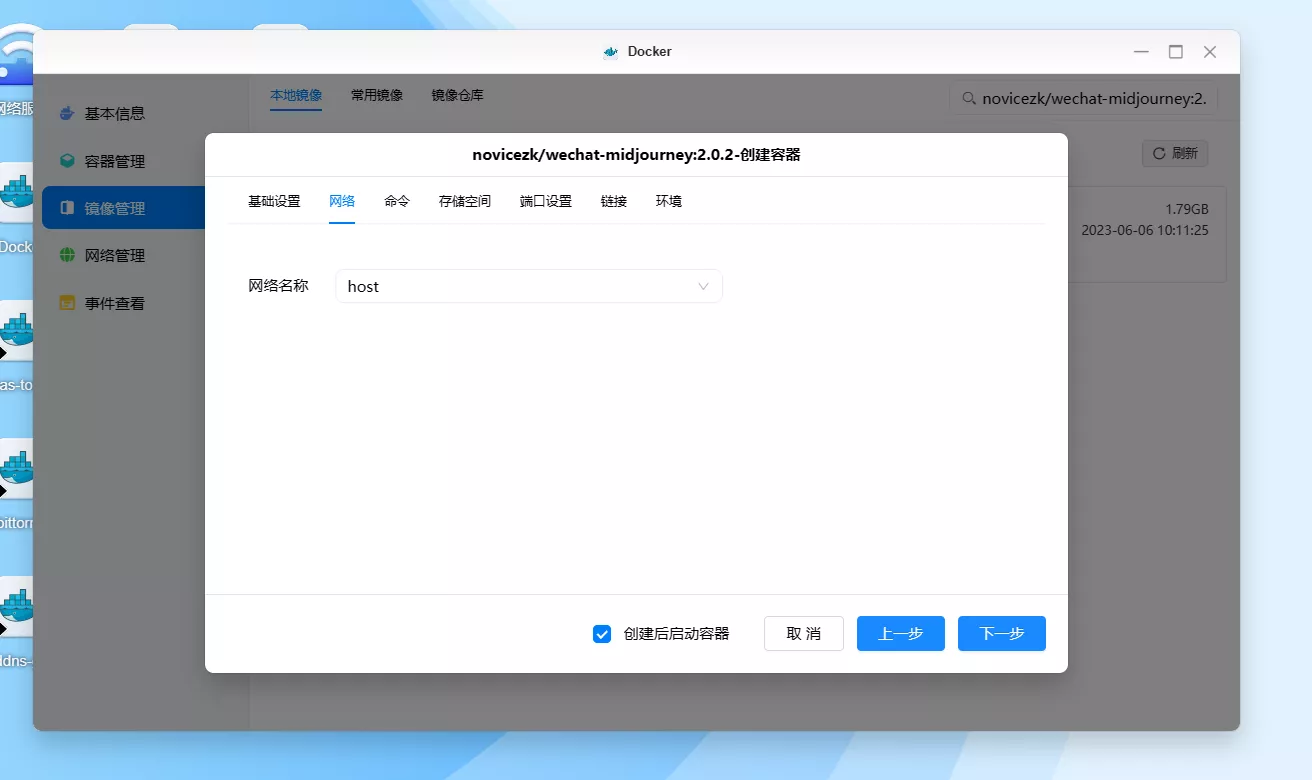Click the 容器管理 cube icon
This screenshot has height=780, width=1312.
coord(67,160)
